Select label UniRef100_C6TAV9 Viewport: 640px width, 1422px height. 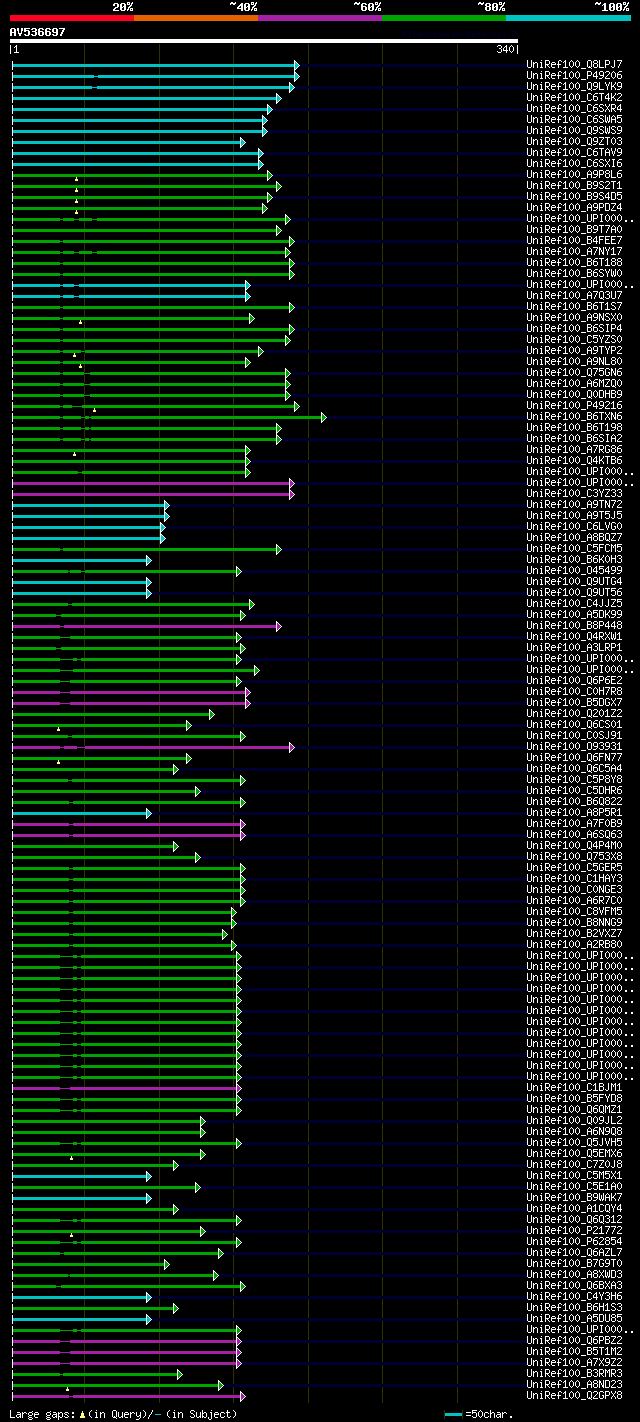tap(575, 152)
